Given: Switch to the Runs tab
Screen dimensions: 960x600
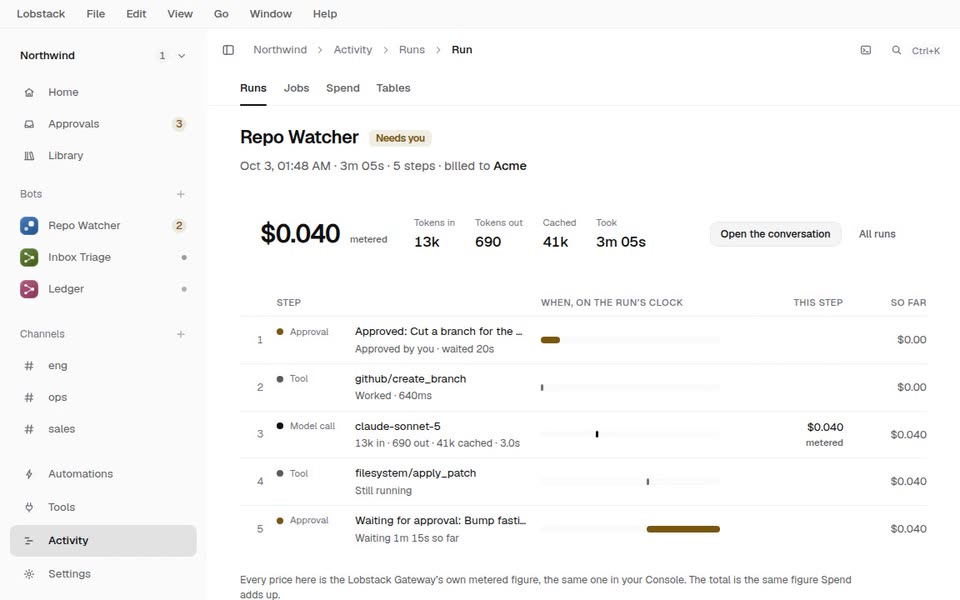Looking at the screenshot, I should (253, 88).
